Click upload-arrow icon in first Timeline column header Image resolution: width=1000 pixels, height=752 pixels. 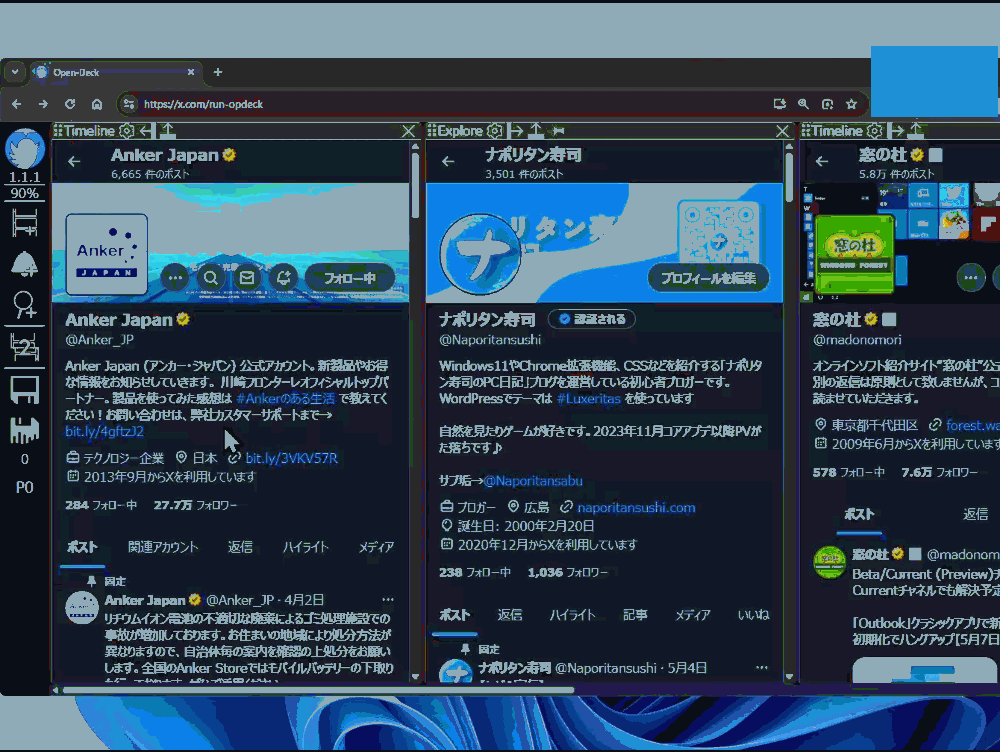tap(167, 131)
